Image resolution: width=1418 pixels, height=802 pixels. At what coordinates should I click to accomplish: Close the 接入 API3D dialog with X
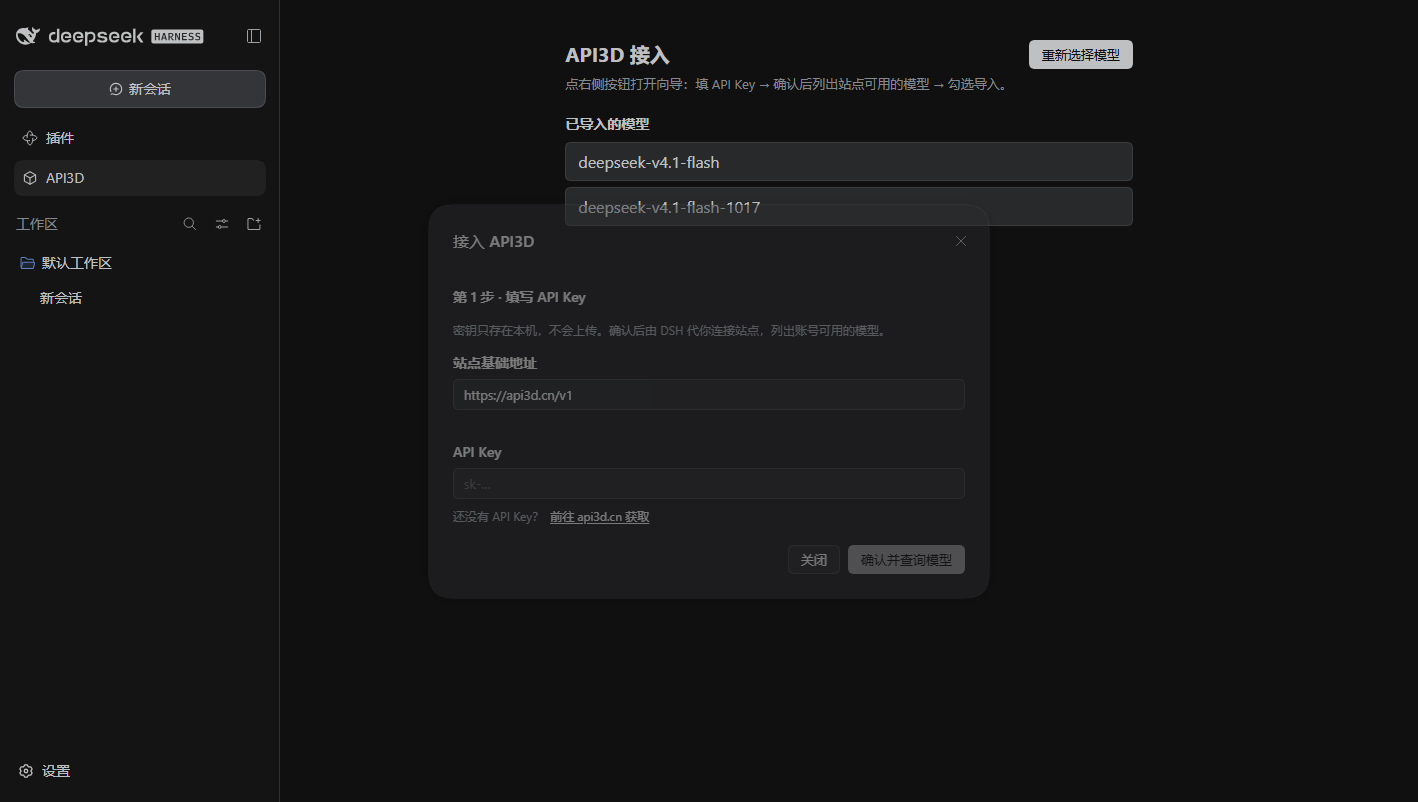click(961, 241)
